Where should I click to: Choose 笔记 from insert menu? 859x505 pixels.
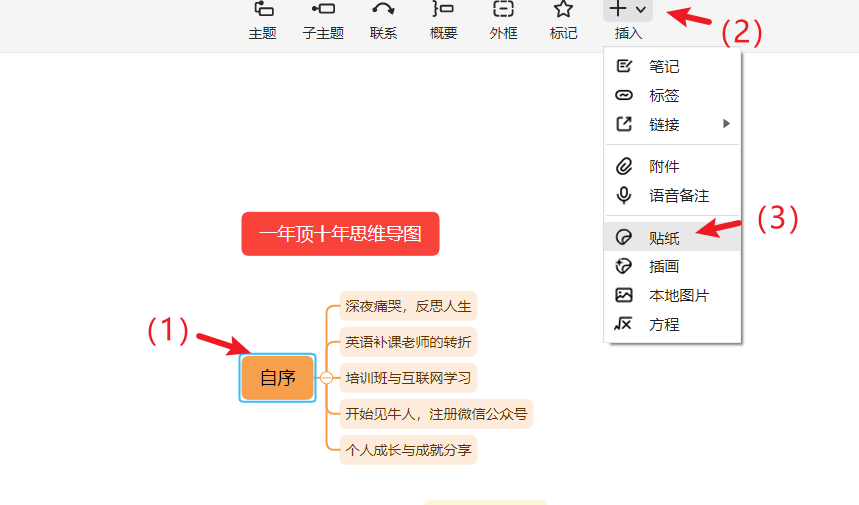pos(664,67)
